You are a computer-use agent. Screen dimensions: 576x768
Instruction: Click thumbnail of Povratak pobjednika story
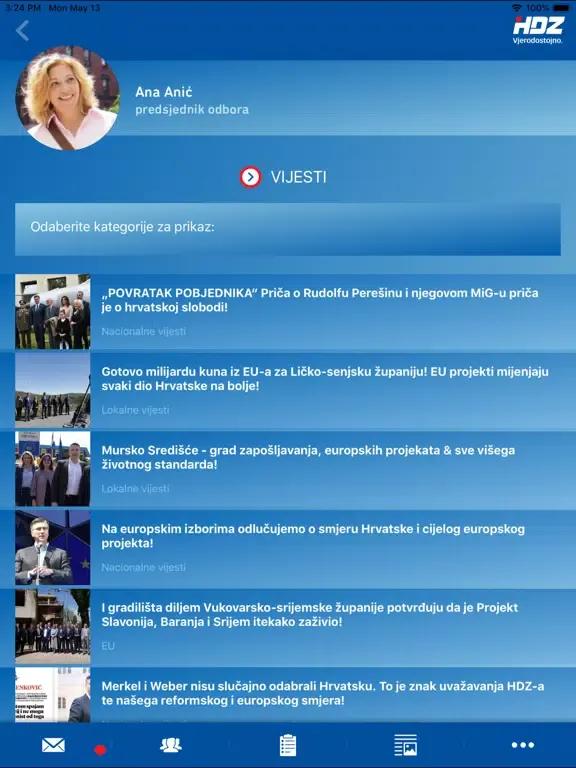tap(53, 312)
